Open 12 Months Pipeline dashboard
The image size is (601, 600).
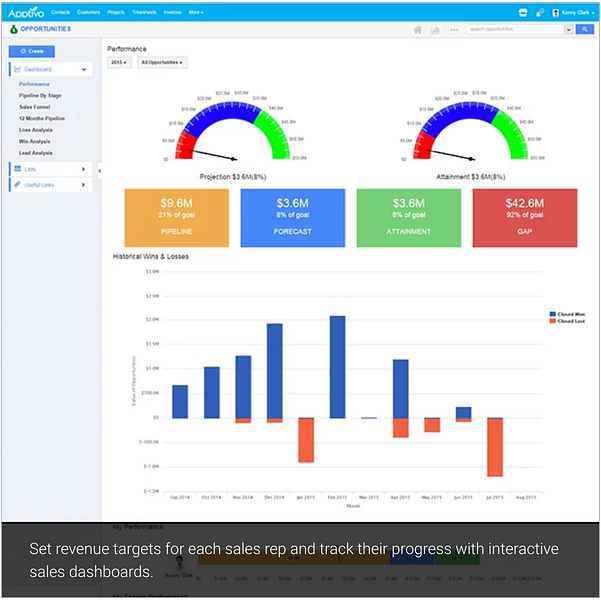[x=42, y=118]
